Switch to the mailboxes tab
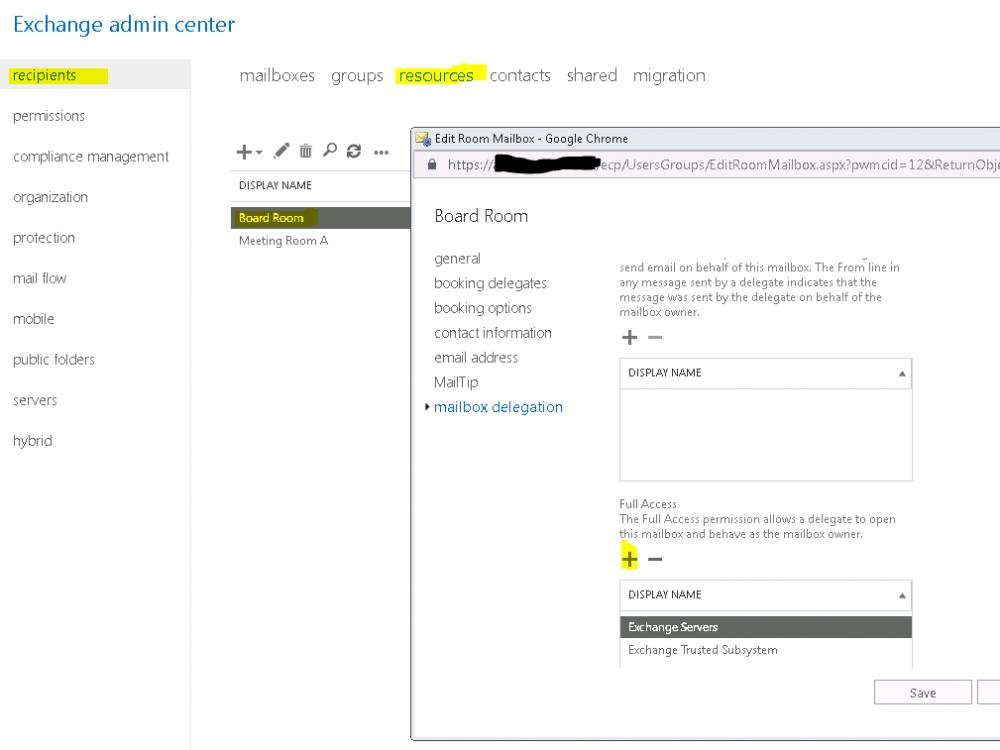This screenshot has width=1000, height=750. point(277,76)
